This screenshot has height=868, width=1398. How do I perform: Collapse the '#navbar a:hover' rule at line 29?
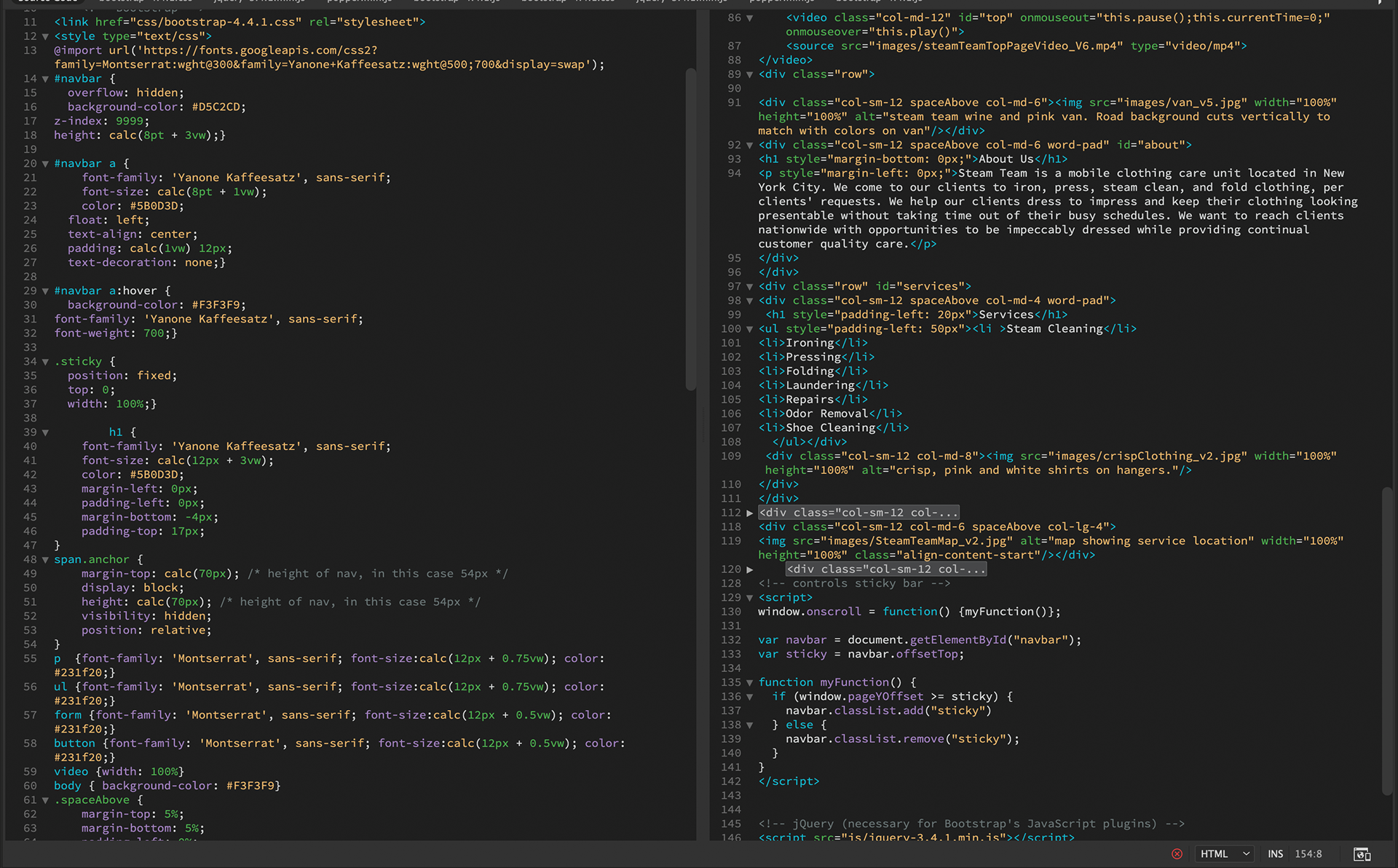click(x=45, y=291)
